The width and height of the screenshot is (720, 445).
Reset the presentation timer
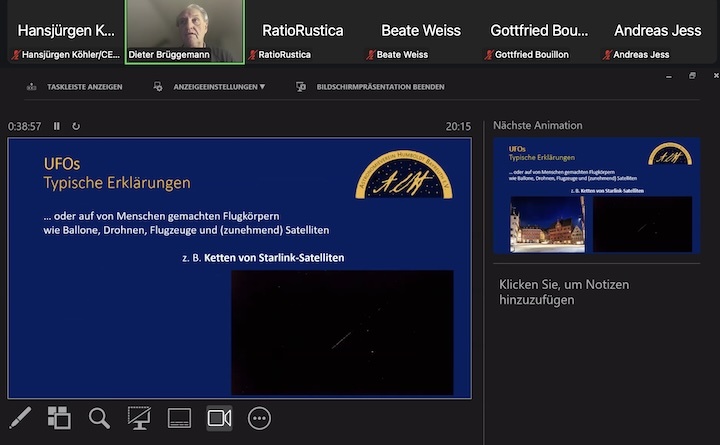(76, 126)
